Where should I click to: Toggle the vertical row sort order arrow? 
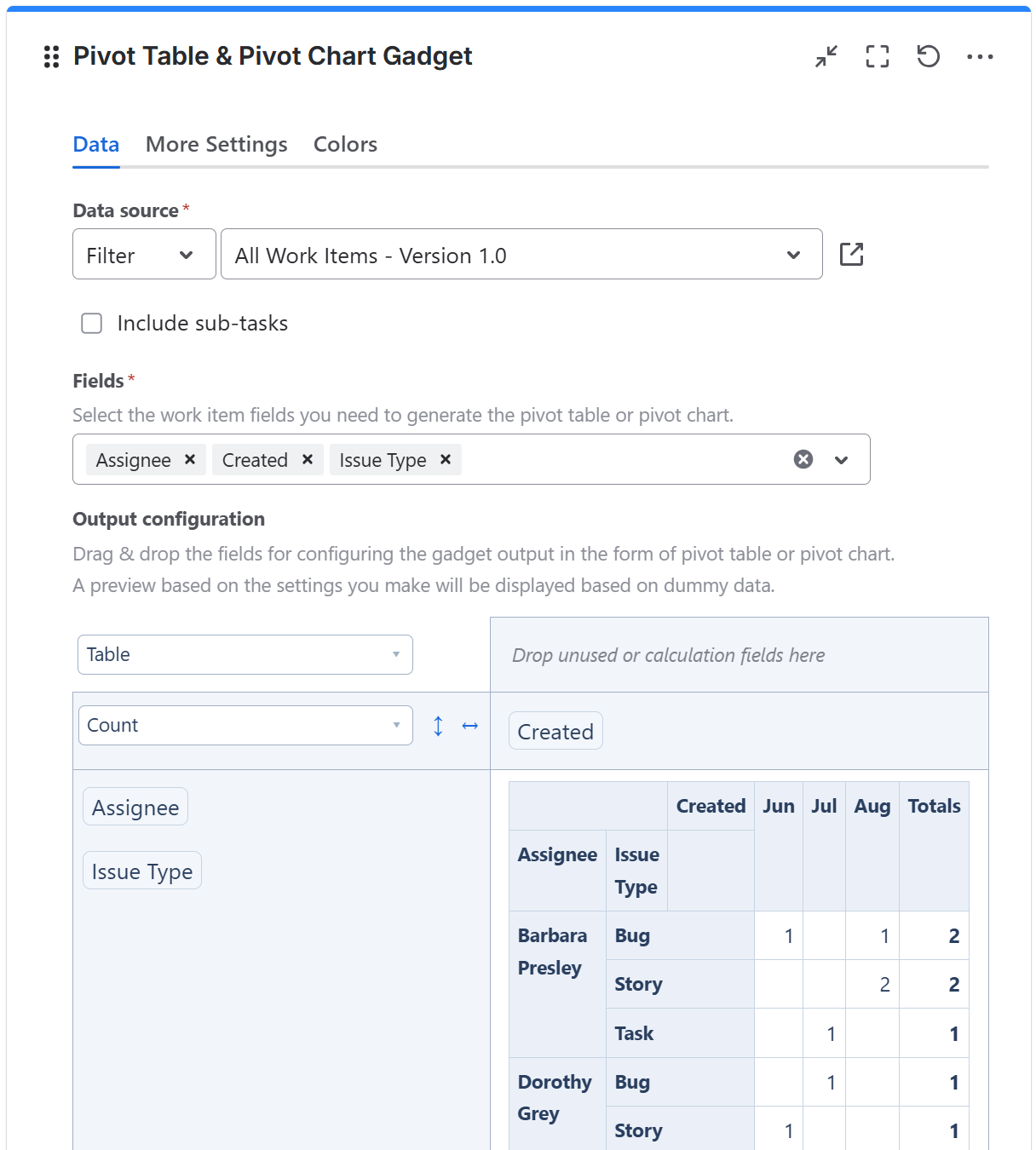click(x=438, y=726)
